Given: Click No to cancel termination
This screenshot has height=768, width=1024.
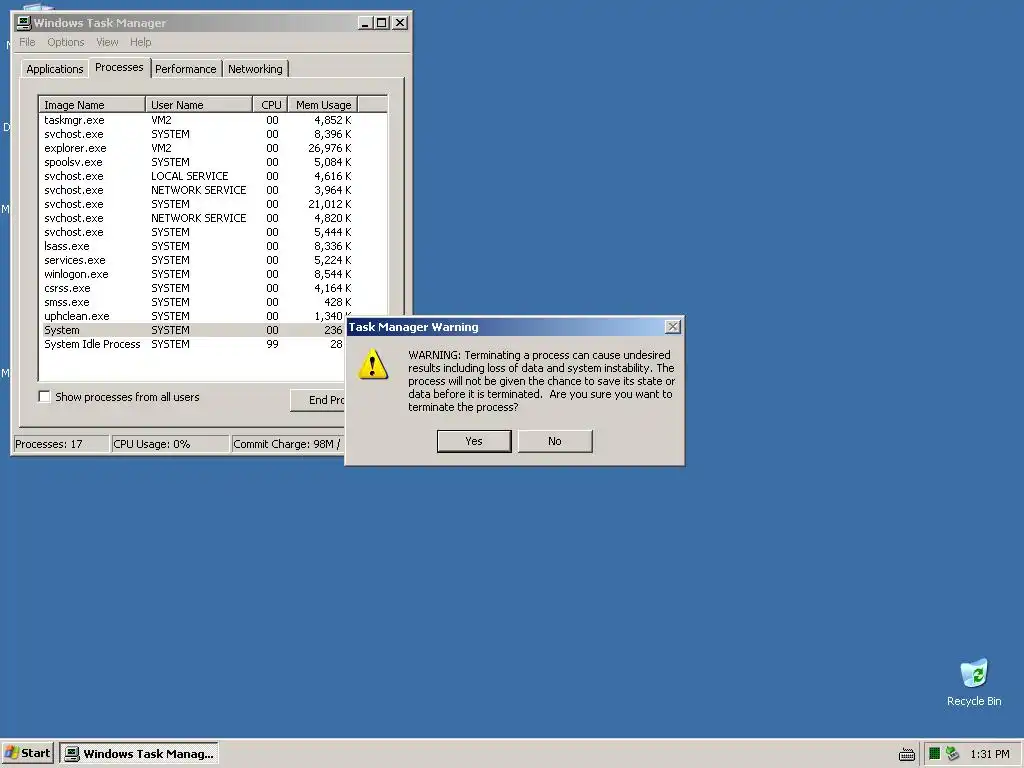Looking at the screenshot, I should [x=555, y=441].
